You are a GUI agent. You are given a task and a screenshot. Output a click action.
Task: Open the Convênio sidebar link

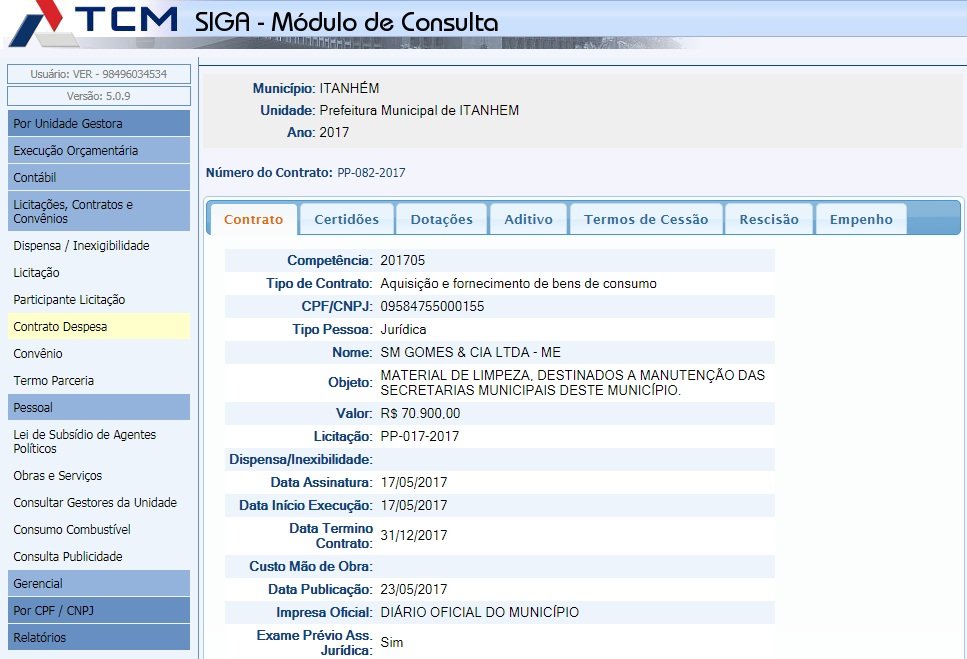tap(38, 354)
